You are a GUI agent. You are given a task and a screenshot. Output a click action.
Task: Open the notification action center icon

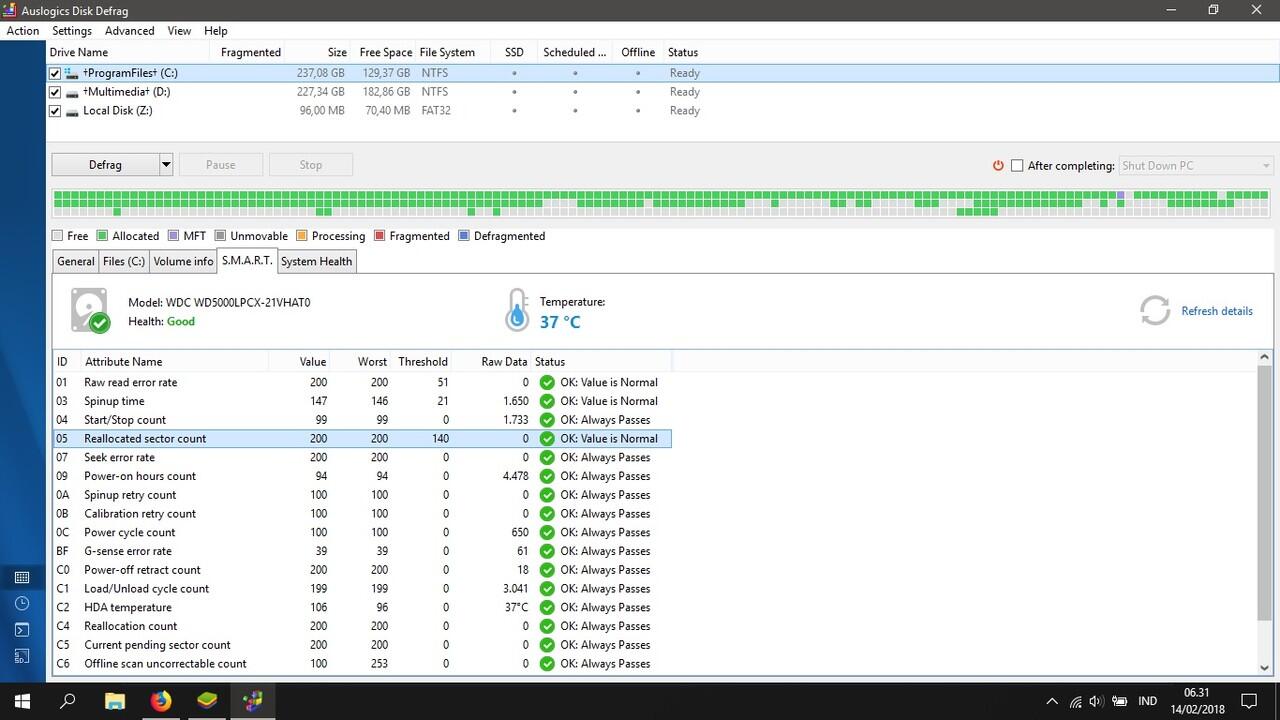pos(1249,701)
